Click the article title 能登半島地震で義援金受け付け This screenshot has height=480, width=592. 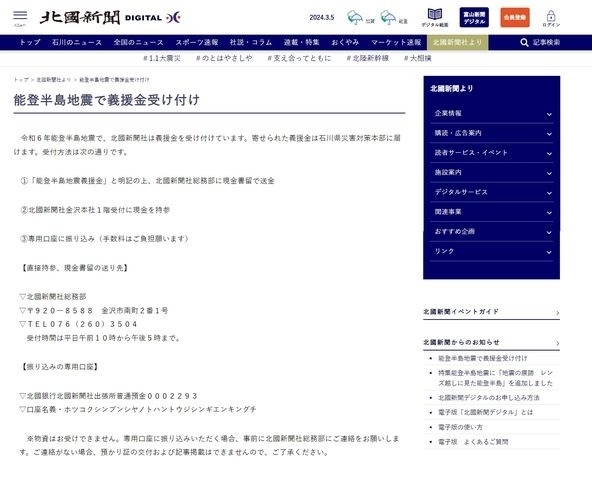[x=106, y=100]
